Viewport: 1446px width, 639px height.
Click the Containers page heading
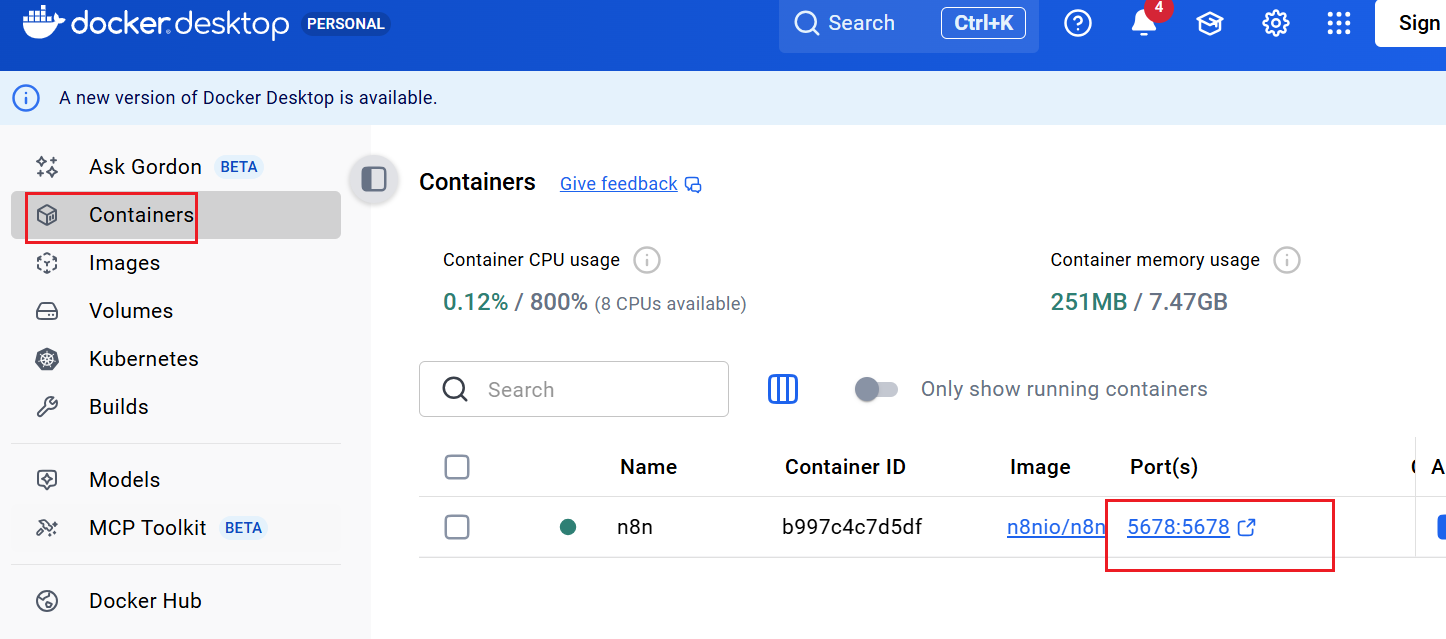pos(477,182)
